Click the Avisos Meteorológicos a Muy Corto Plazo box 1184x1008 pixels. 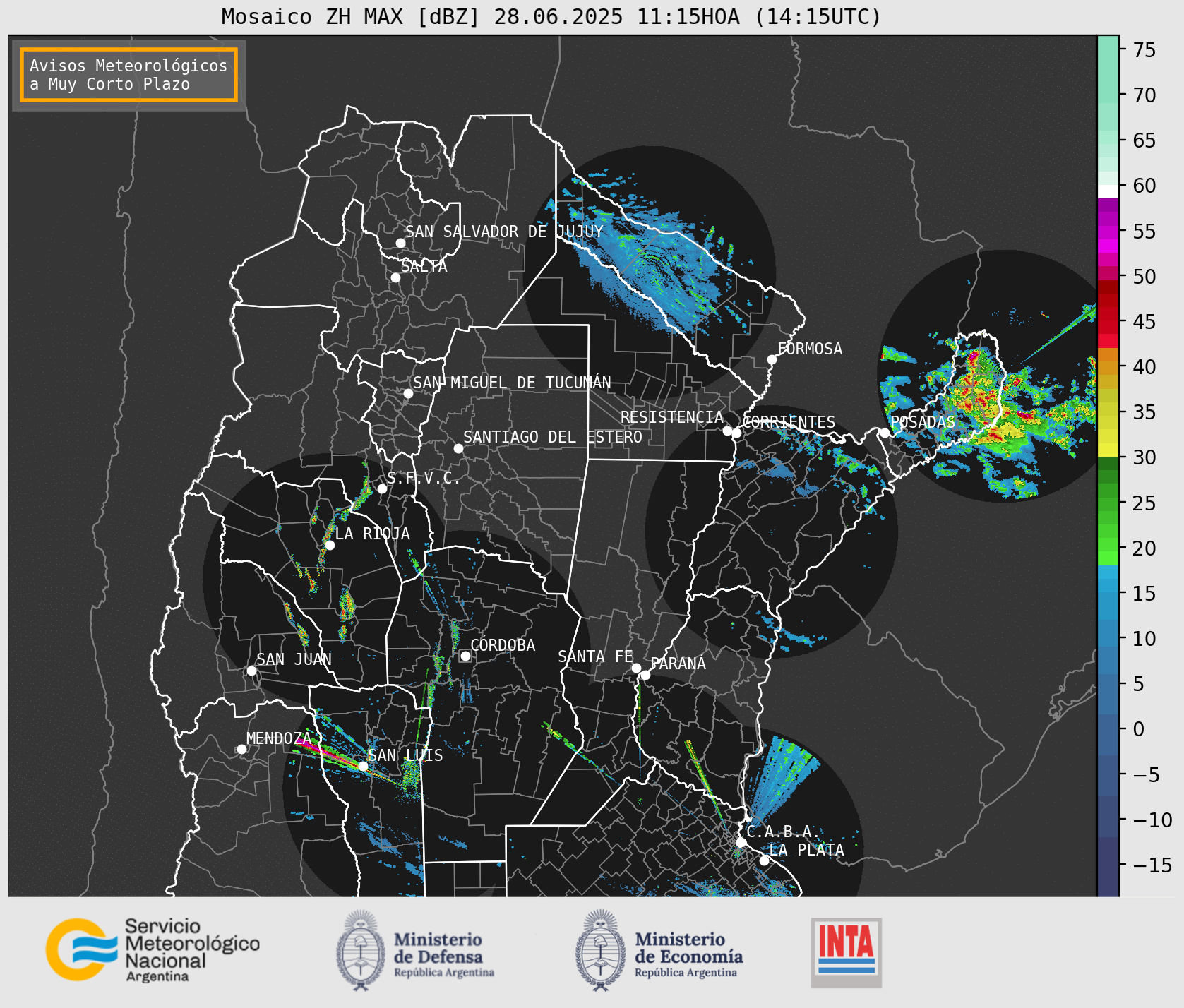click(128, 75)
